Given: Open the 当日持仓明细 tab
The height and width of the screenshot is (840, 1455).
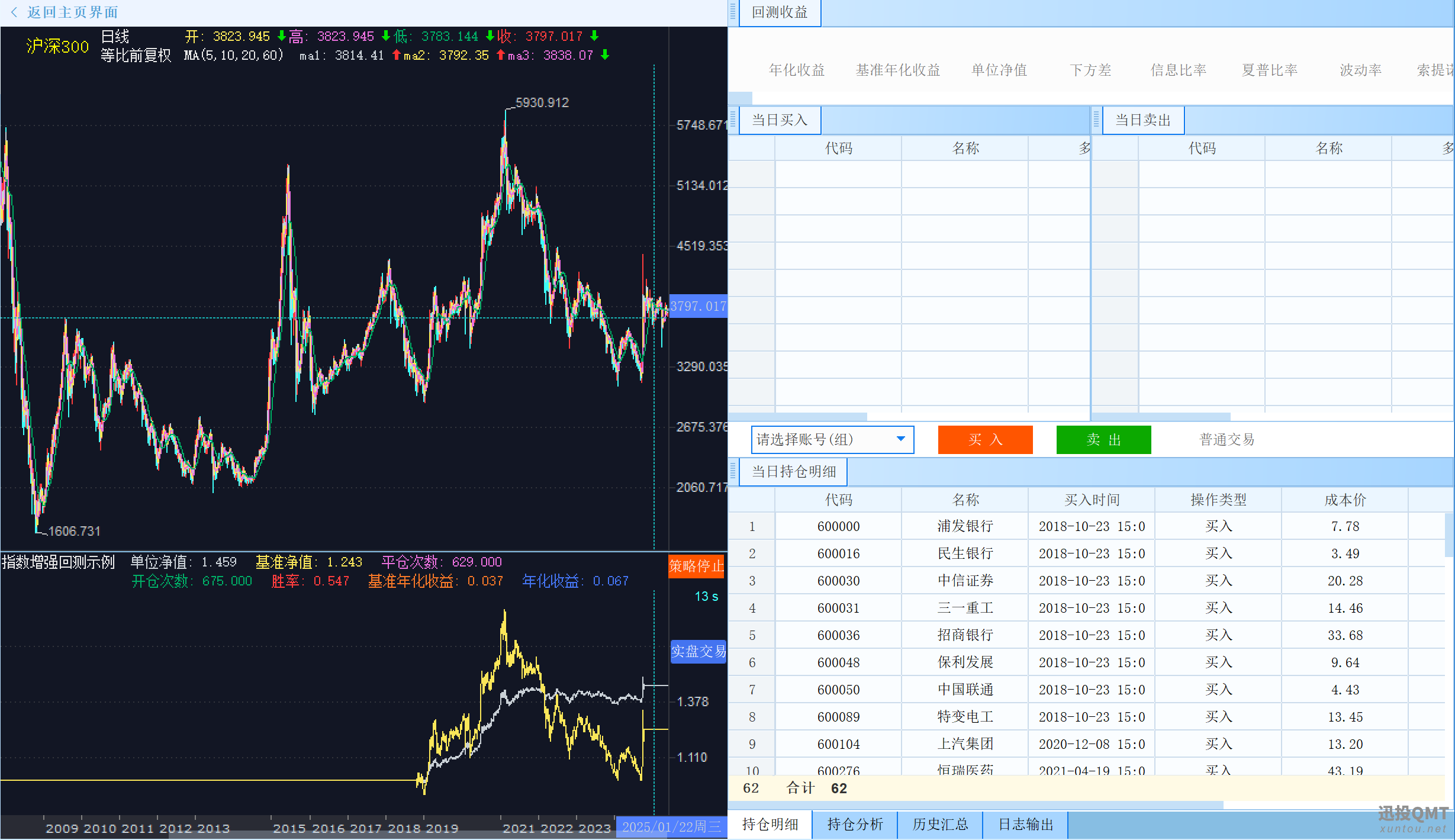Looking at the screenshot, I should coord(794,472).
